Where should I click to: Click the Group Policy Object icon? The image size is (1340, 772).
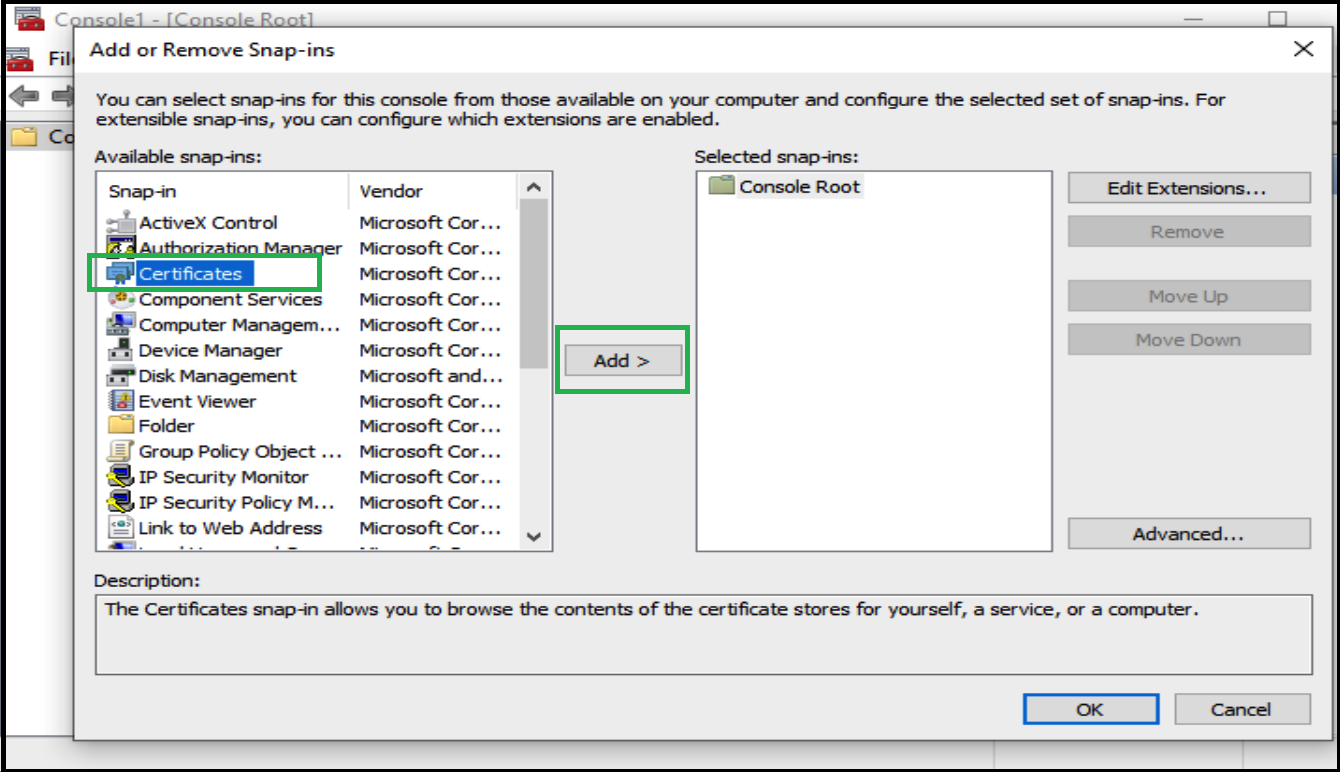point(121,452)
